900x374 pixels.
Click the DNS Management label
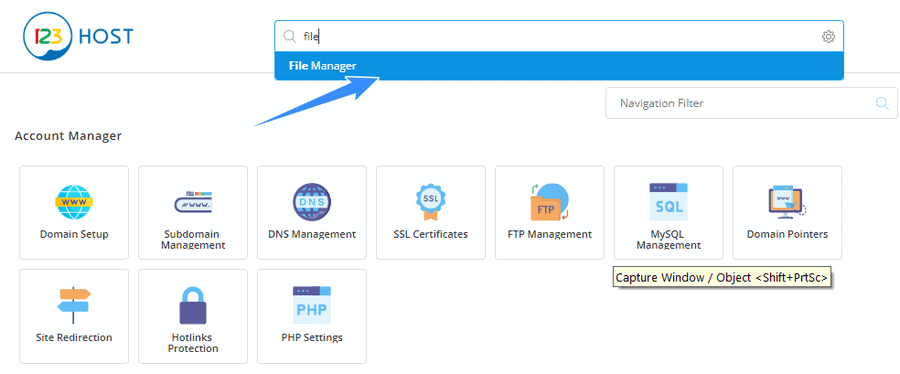click(x=312, y=235)
